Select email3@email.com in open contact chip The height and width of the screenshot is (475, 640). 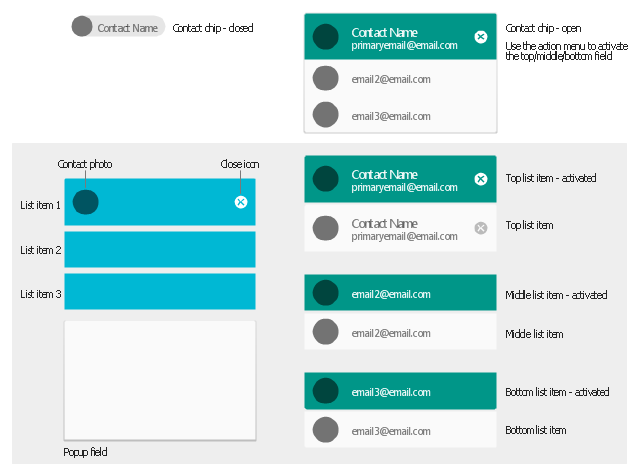pyautogui.click(x=391, y=115)
